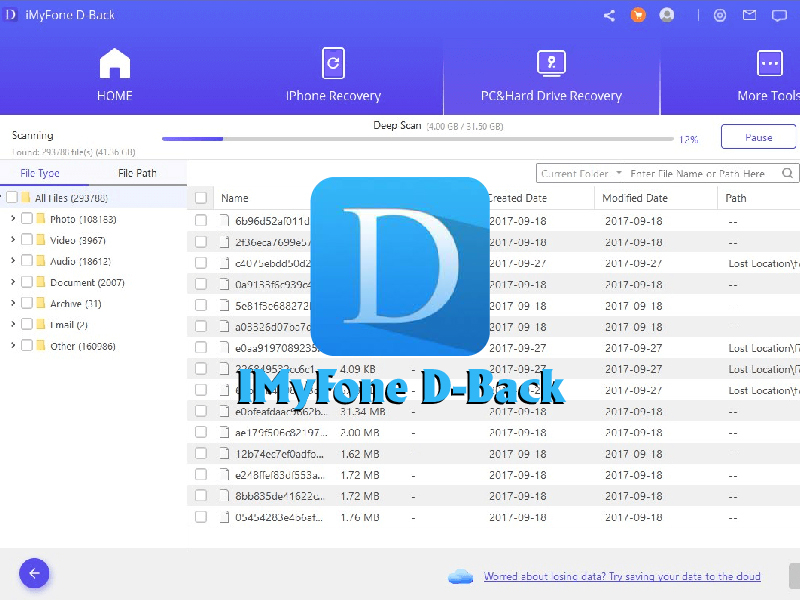Select the Other (160986) tree item

83,346
